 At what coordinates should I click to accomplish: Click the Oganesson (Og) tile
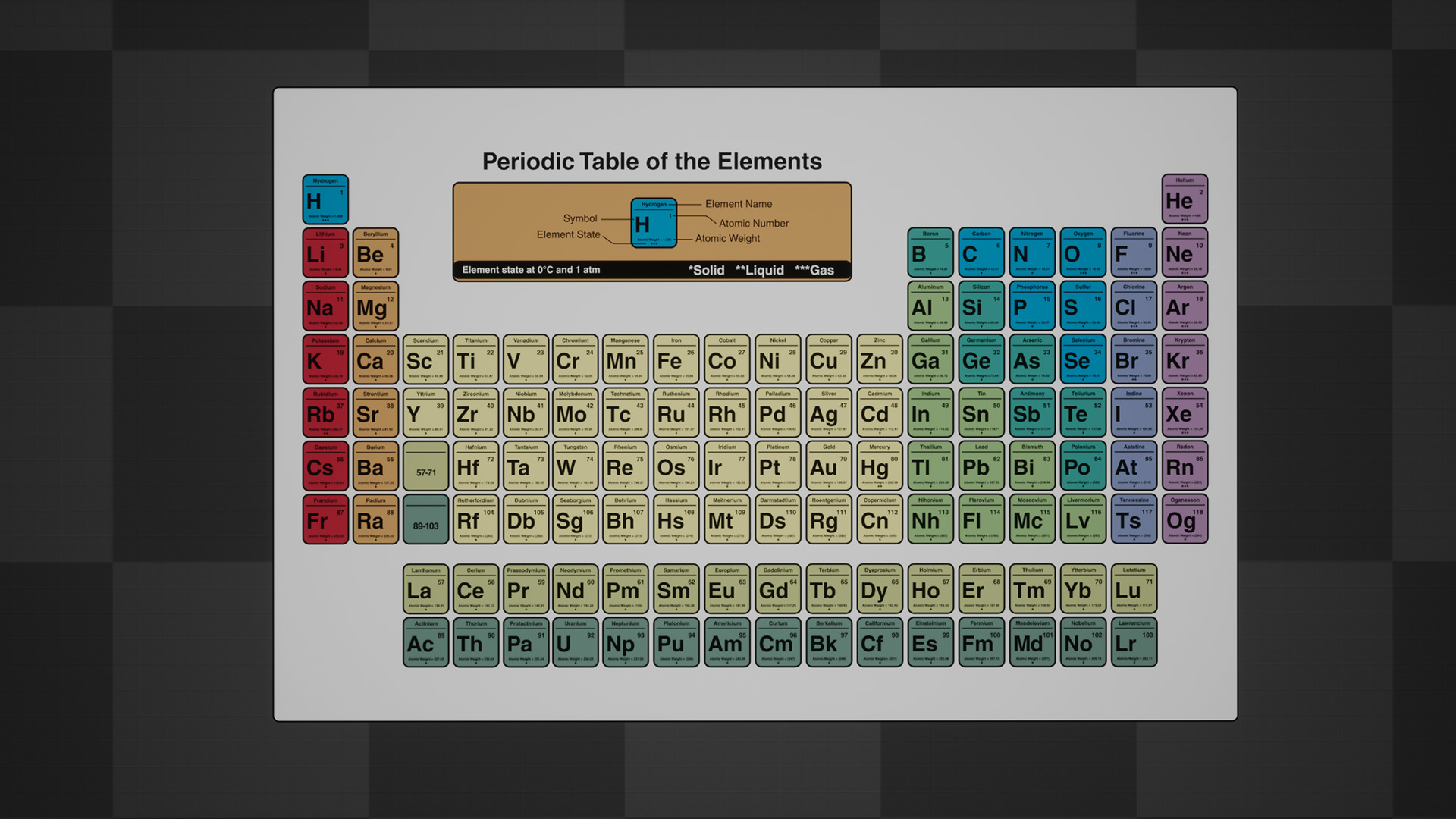(x=1185, y=519)
